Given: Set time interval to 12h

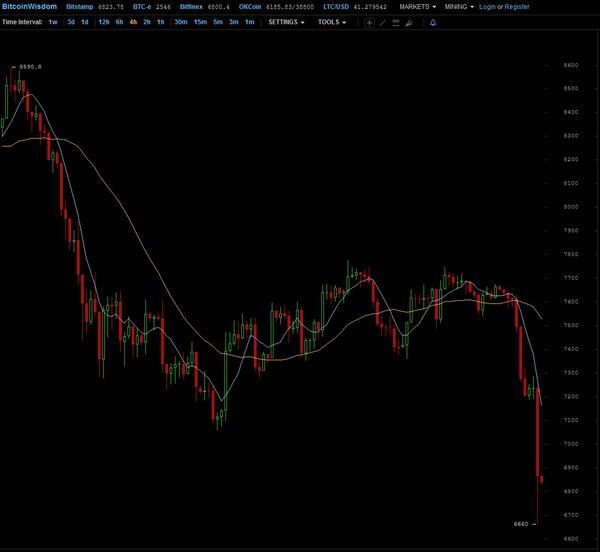Looking at the screenshot, I should pos(104,22).
